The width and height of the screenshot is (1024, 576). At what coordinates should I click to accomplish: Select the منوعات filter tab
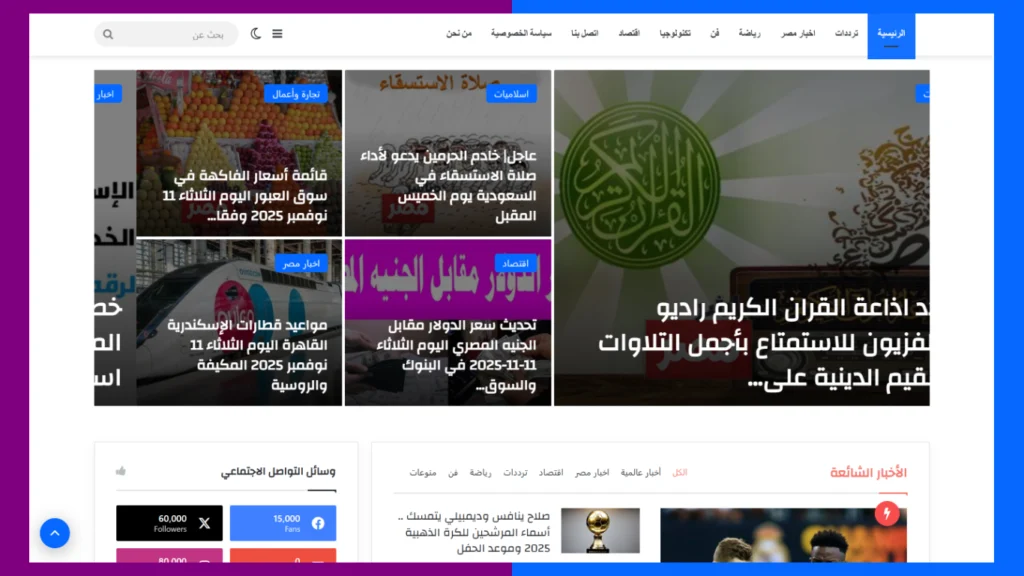pos(423,472)
